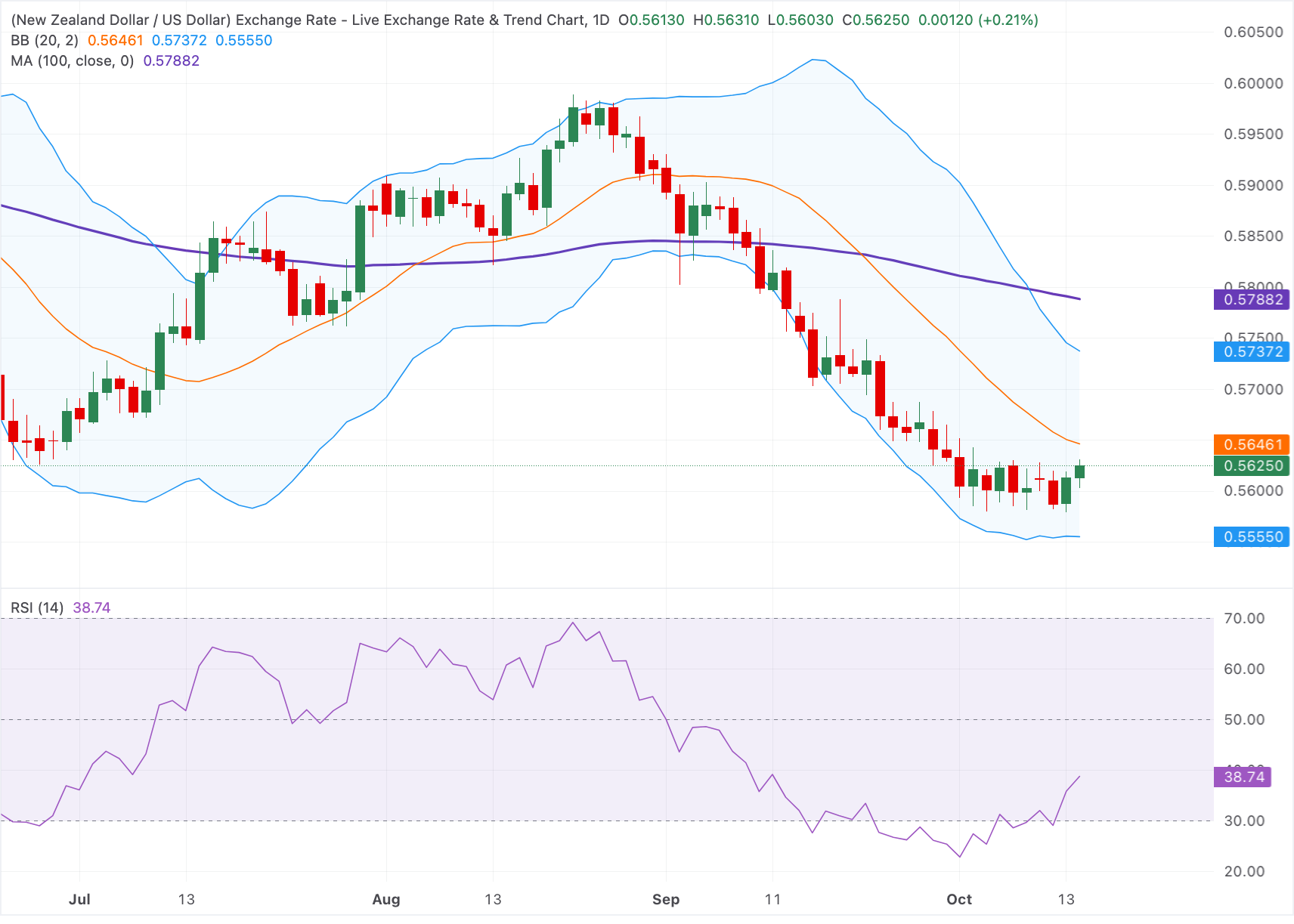This screenshot has height=924, width=1294.
Task: Click the Sep label on time axis
Action: tap(666, 899)
